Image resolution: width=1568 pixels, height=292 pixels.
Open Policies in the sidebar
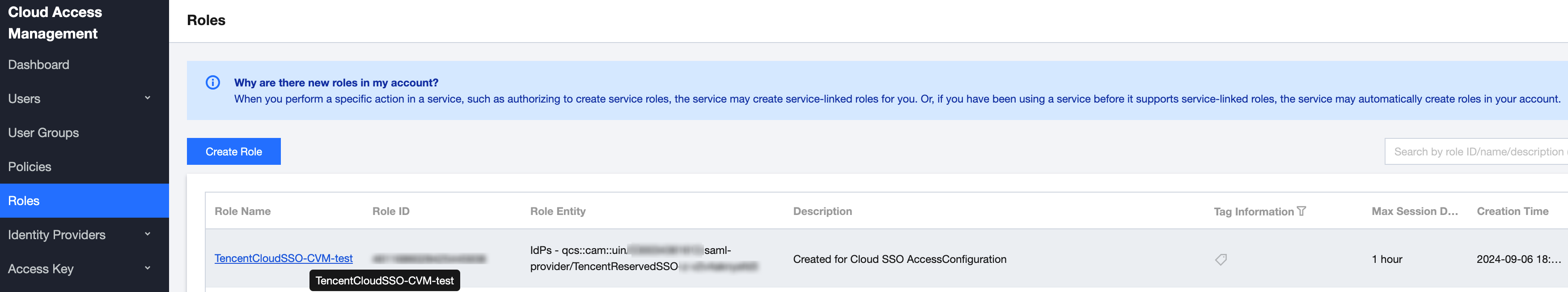(29, 167)
